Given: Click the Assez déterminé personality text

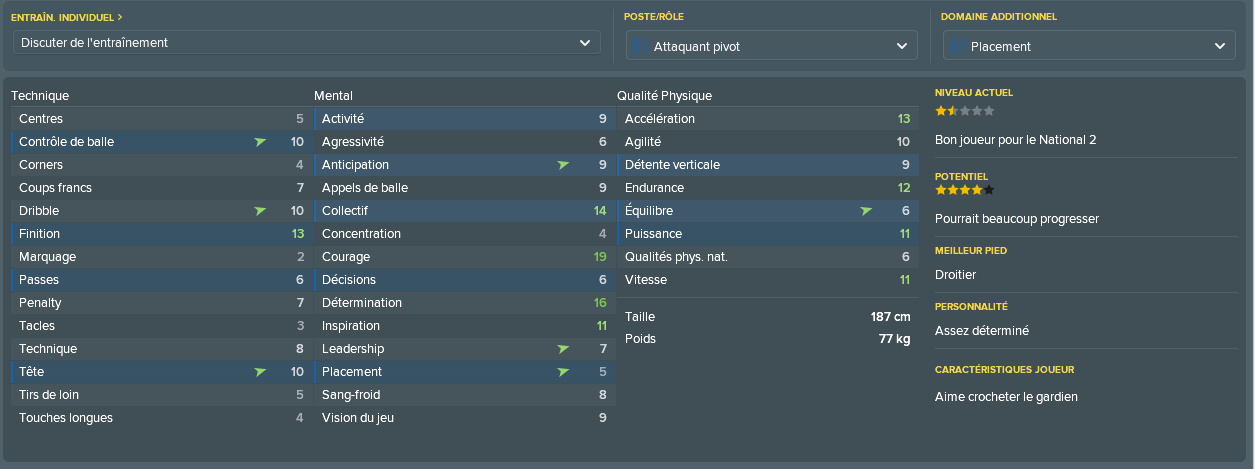Looking at the screenshot, I should pos(982,331).
